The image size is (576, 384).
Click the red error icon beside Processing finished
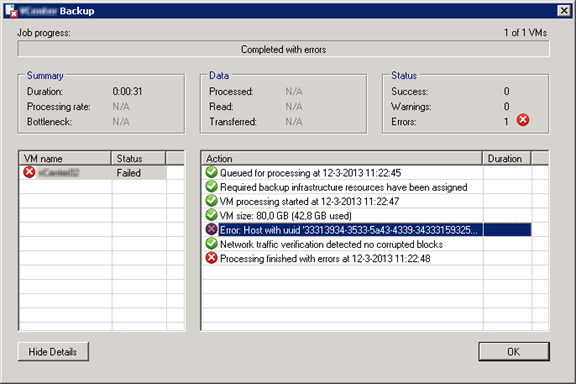212,258
